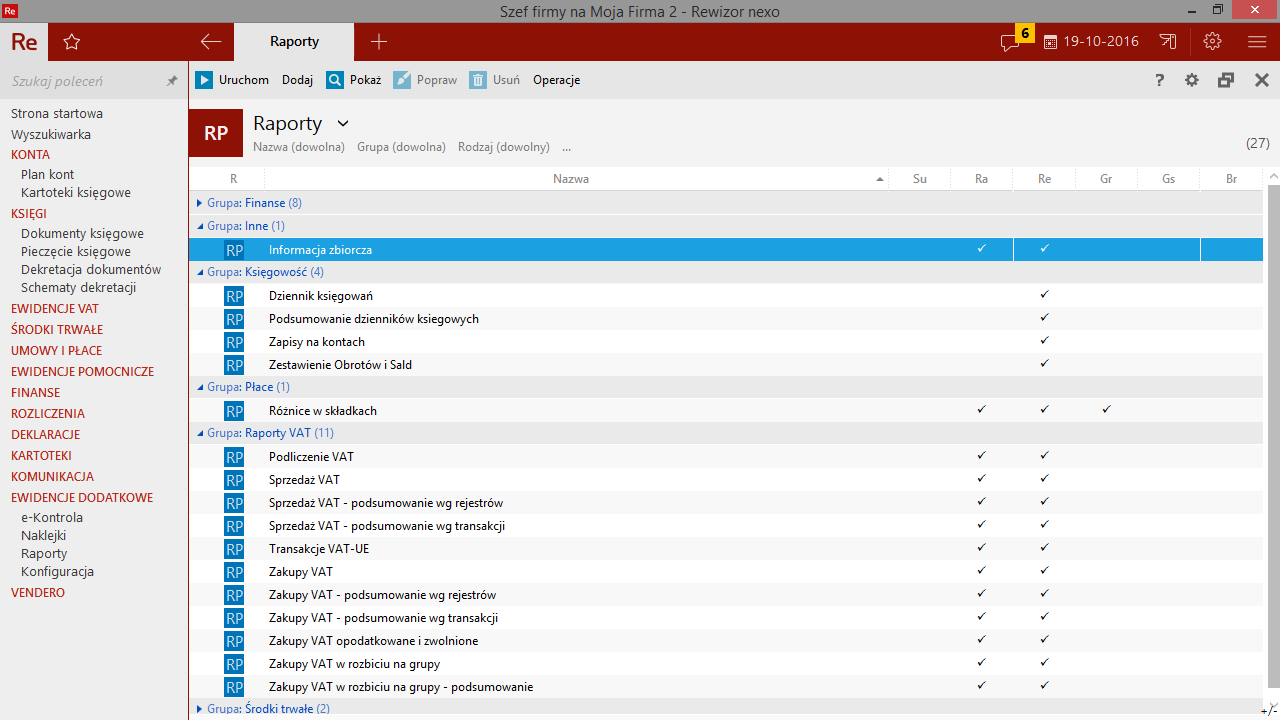Collapse the Grupa: Raporty VAT group
This screenshot has width=1280, height=720.
coord(200,433)
